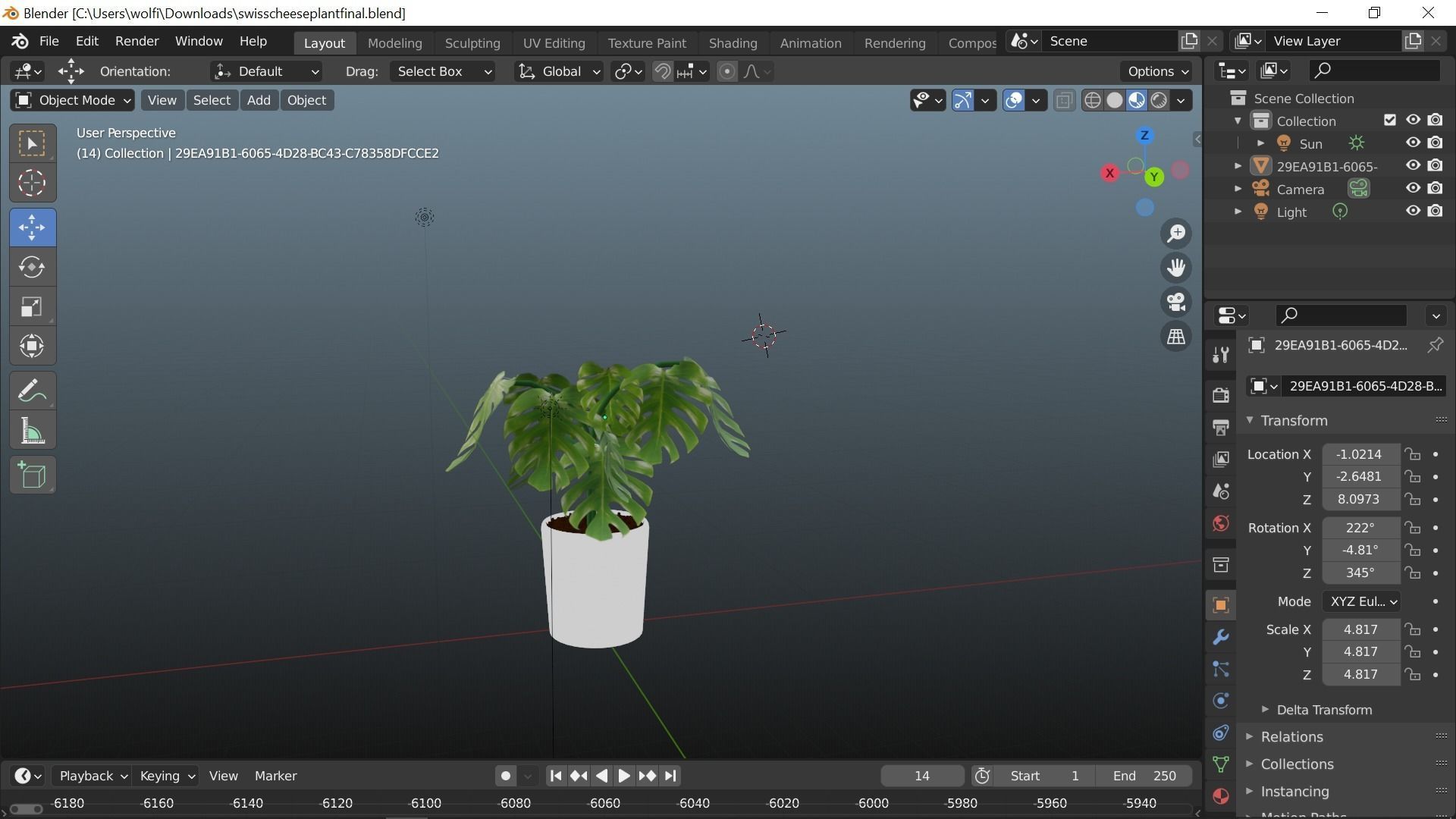This screenshot has width=1456, height=819.
Task: Open the View Layer properties tab
Action: point(1220,459)
